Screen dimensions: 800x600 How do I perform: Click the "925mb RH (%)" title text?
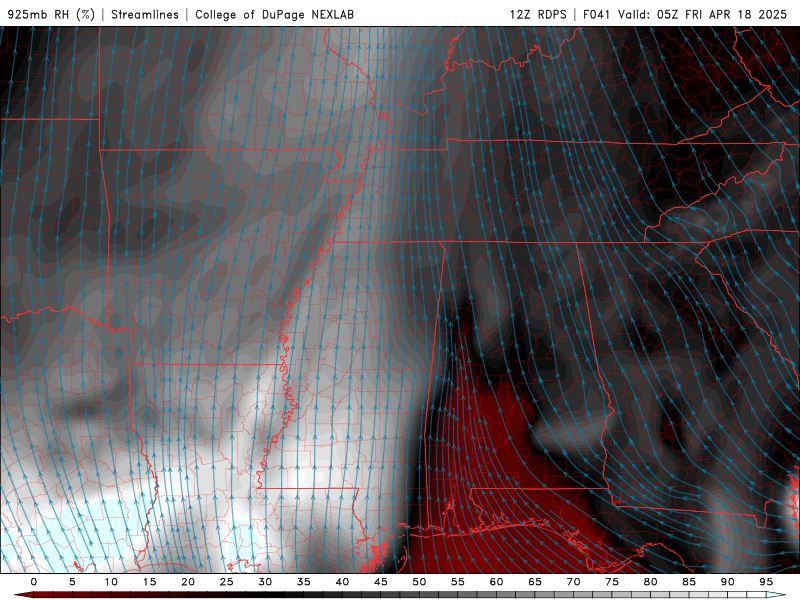[52, 14]
